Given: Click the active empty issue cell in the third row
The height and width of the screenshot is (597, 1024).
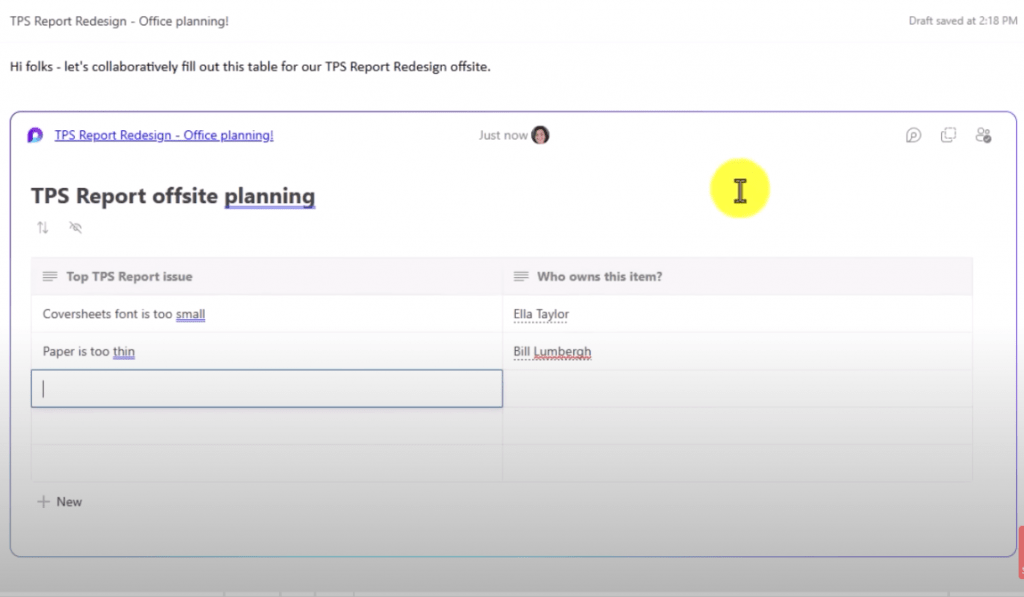Looking at the screenshot, I should [266, 389].
